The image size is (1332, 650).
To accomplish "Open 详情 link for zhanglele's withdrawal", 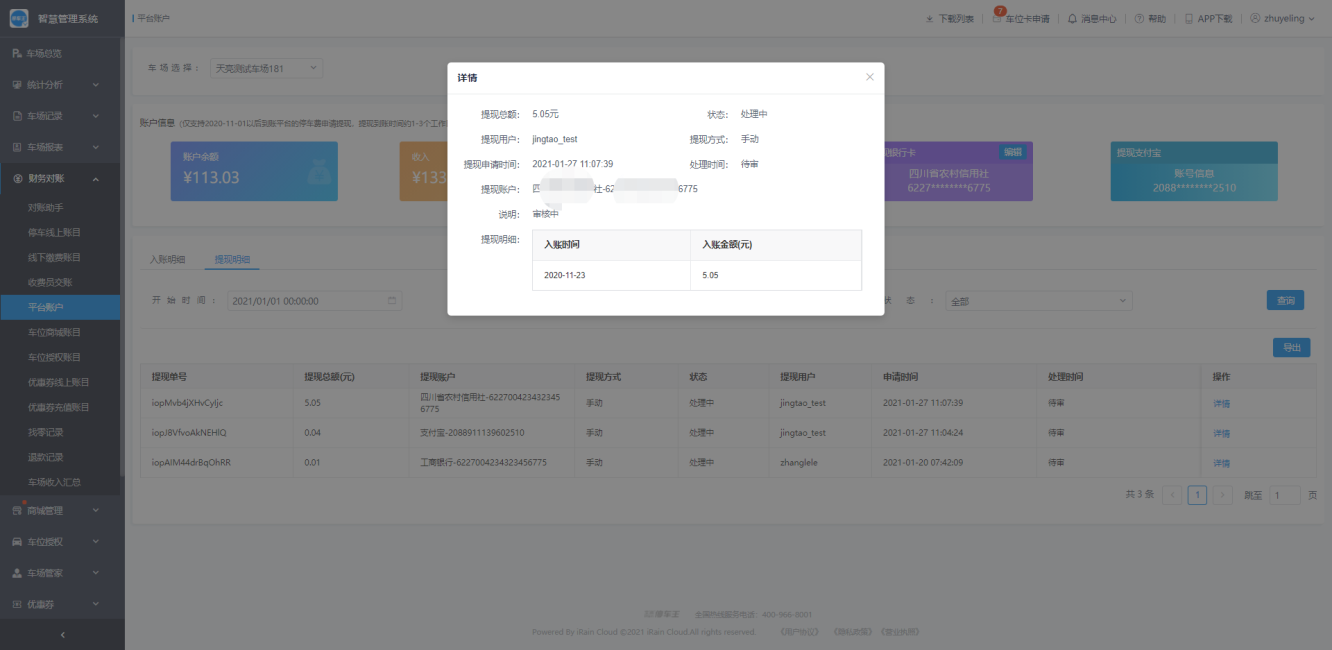I will point(1221,463).
